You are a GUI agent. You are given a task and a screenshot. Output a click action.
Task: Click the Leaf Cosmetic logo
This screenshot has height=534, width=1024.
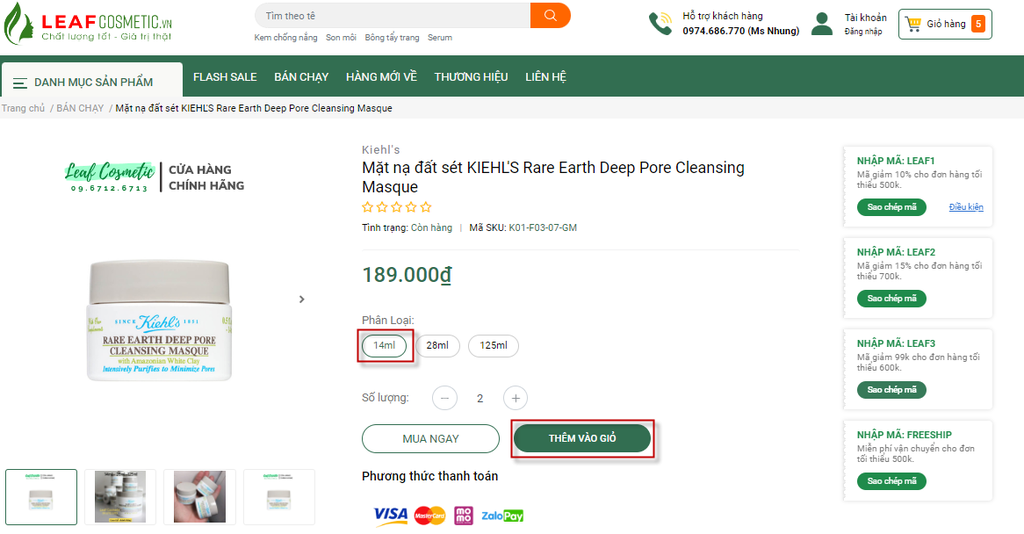click(88, 24)
